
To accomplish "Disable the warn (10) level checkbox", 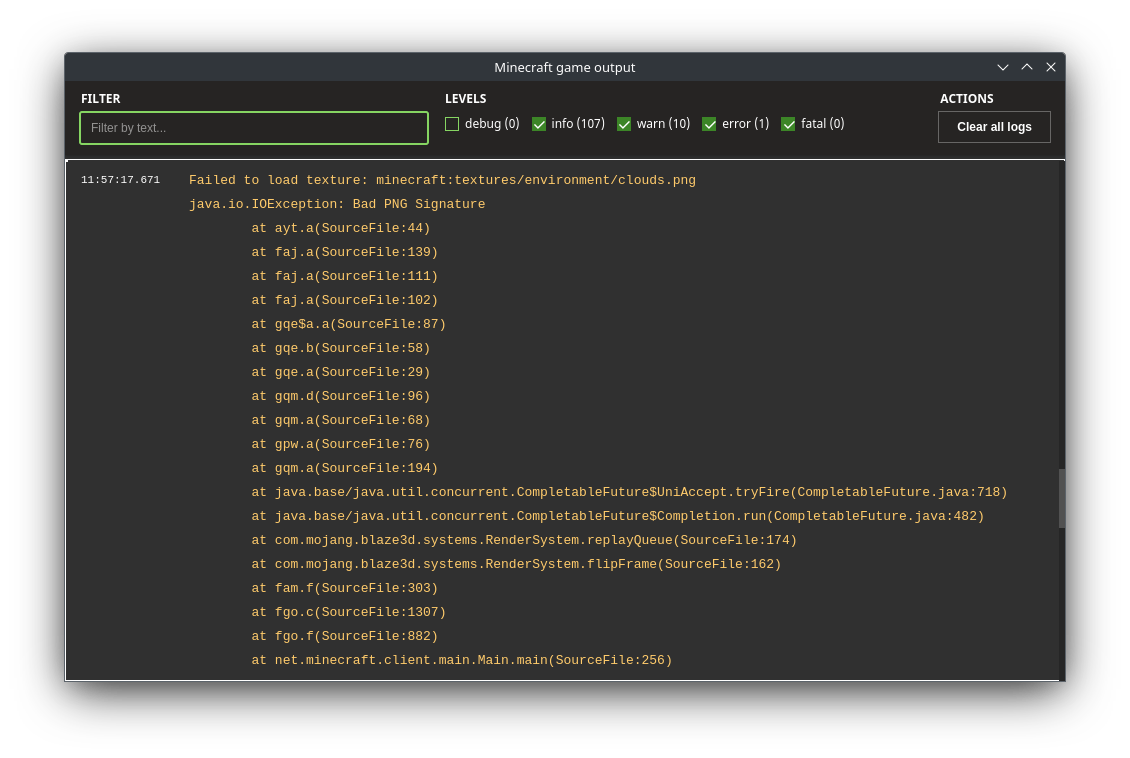I will pyautogui.click(x=624, y=124).
